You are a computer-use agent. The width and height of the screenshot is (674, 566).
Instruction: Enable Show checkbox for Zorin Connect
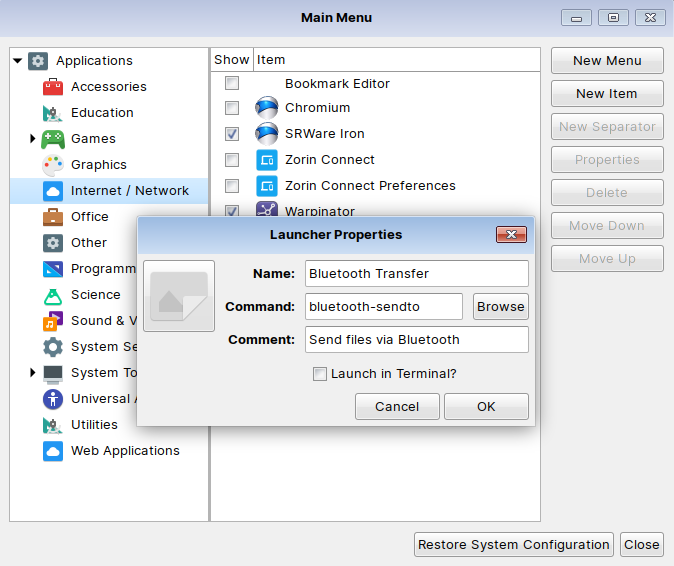point(232,160)
